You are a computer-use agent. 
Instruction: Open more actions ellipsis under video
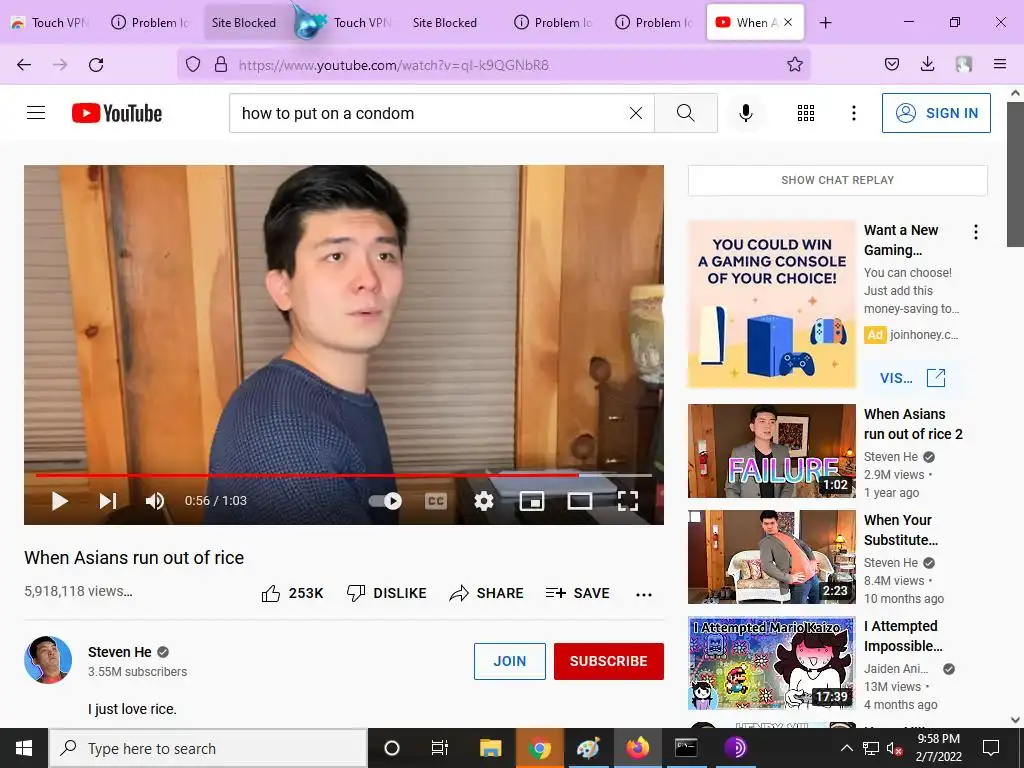tap(644, 594)
